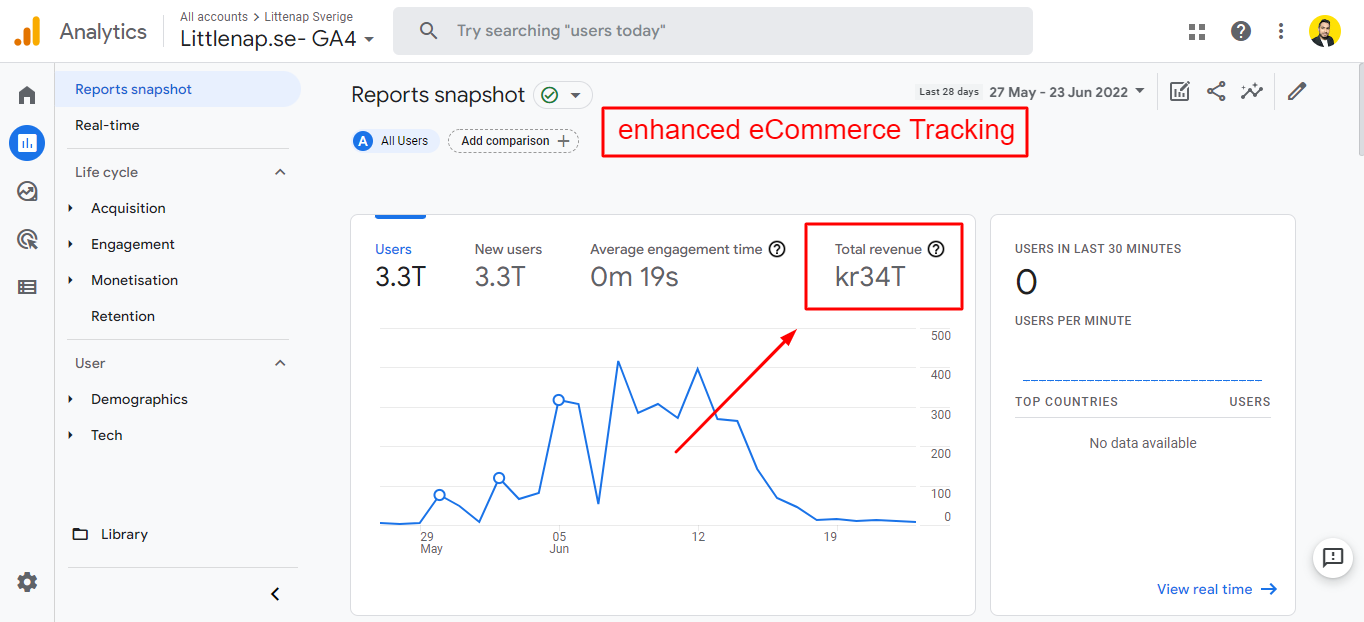Open the Acquisition reports
Viewport: 1364px width, 622px height.
click(x=128, y=208)
